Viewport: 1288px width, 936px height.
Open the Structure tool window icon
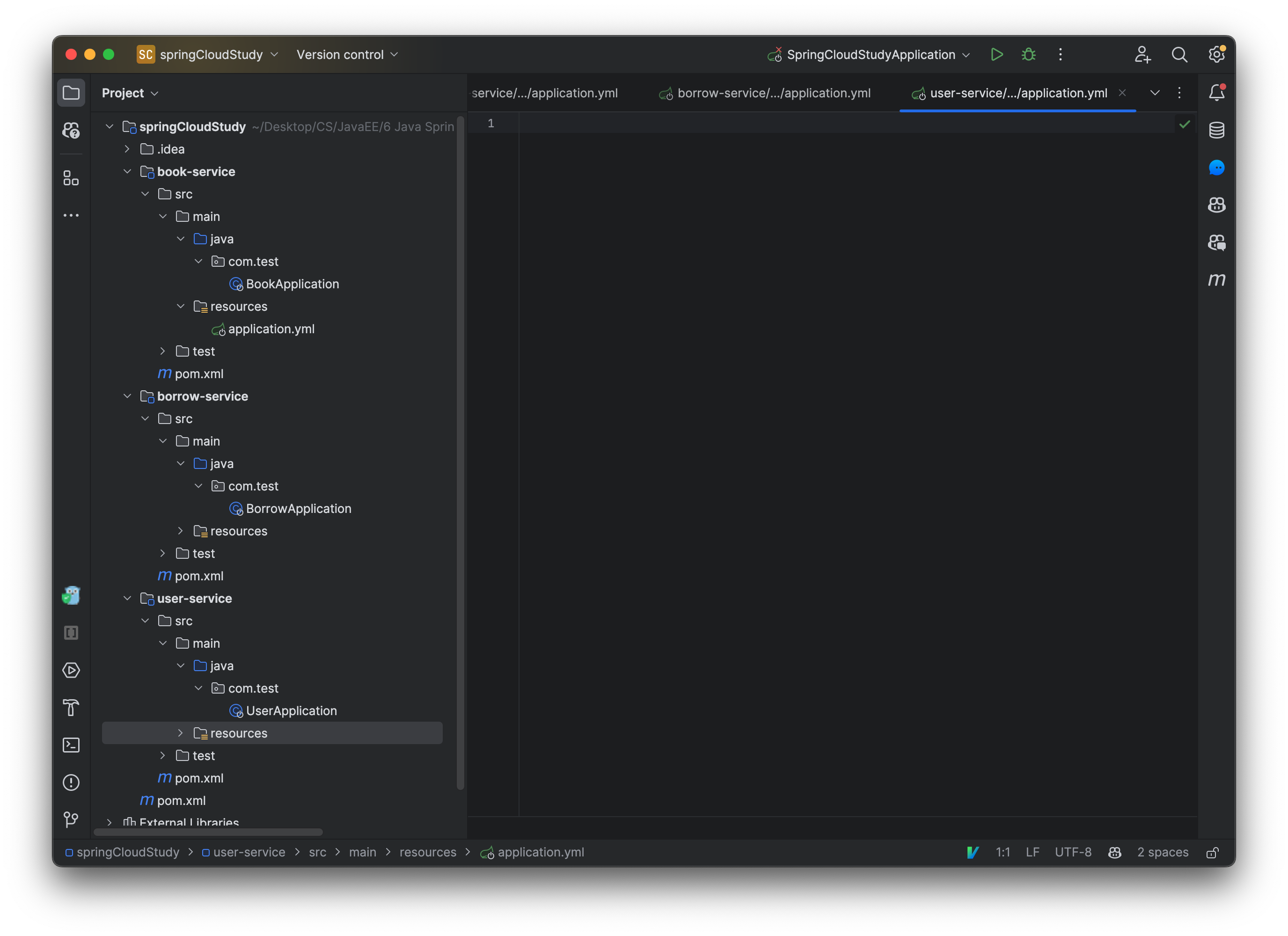pos(71,178)
